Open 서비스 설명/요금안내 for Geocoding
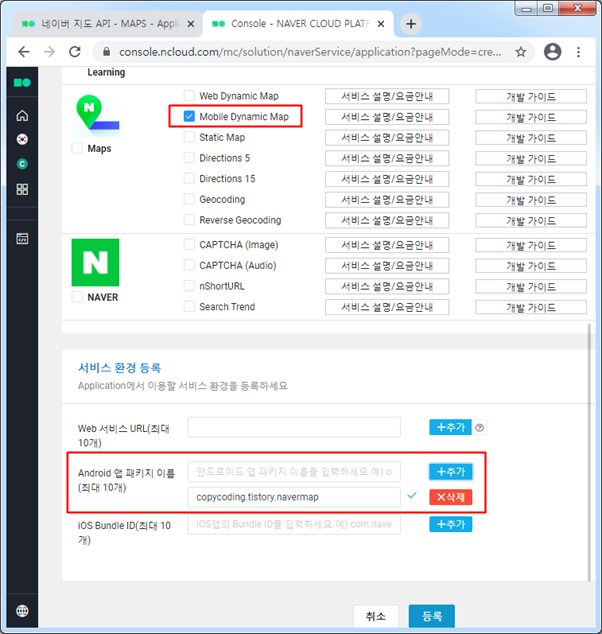This screenshot has height=634, width=602. click(387, 200)
